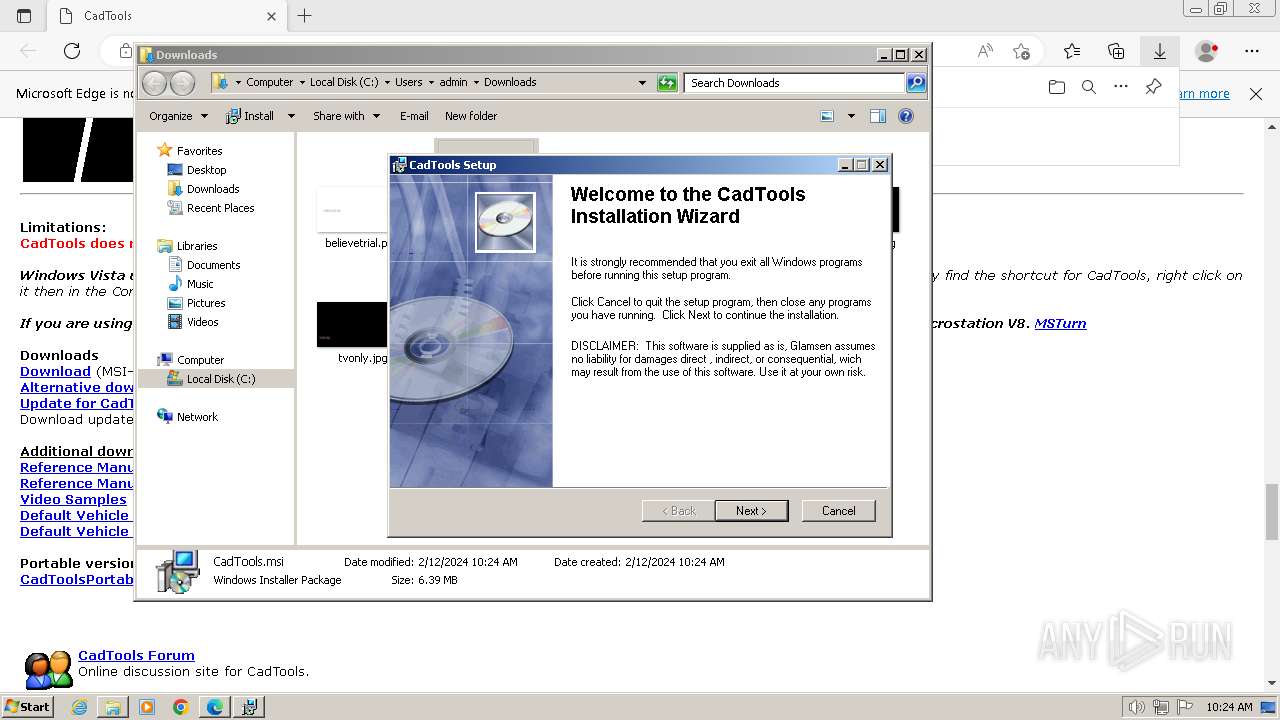Cancel the CadTools Setup wizard
This screenshot has width=1280, height=720.
[x=838, y=511]
